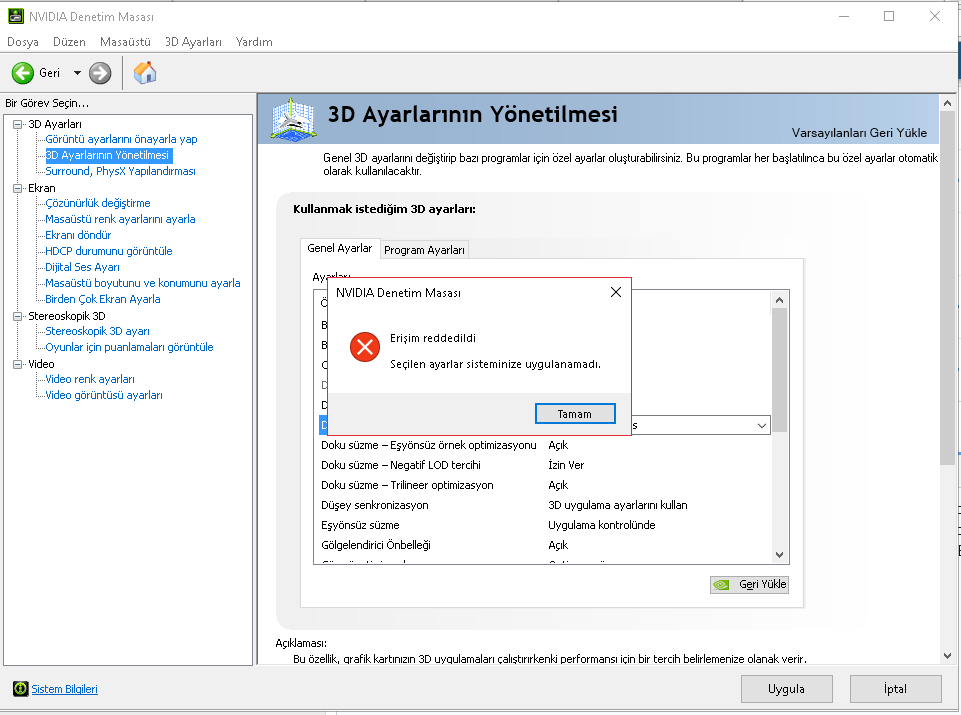Click the 3D settings header image
The image size is (961, 715).
294,119
